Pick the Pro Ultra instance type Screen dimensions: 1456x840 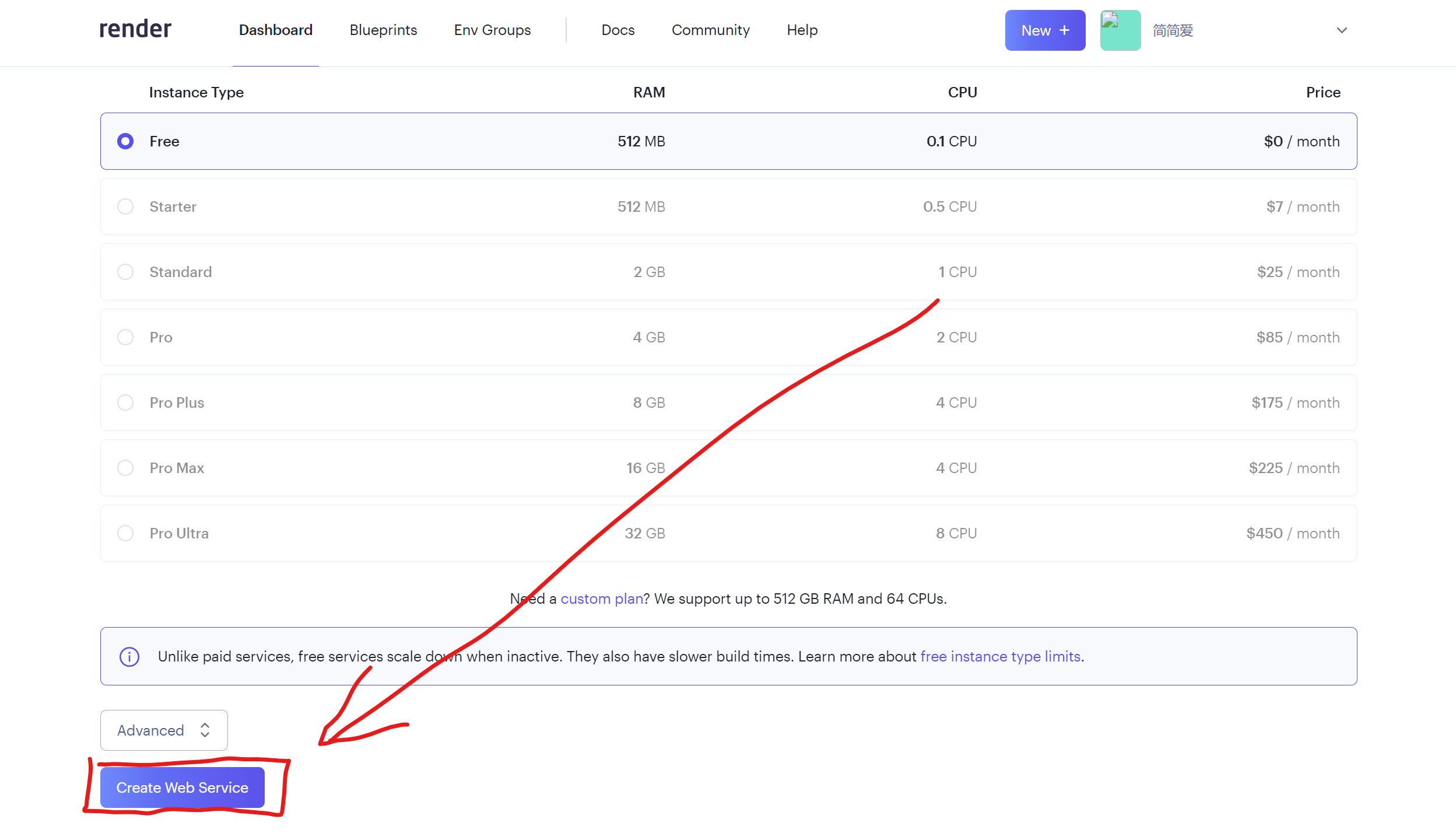click(125, 533)
